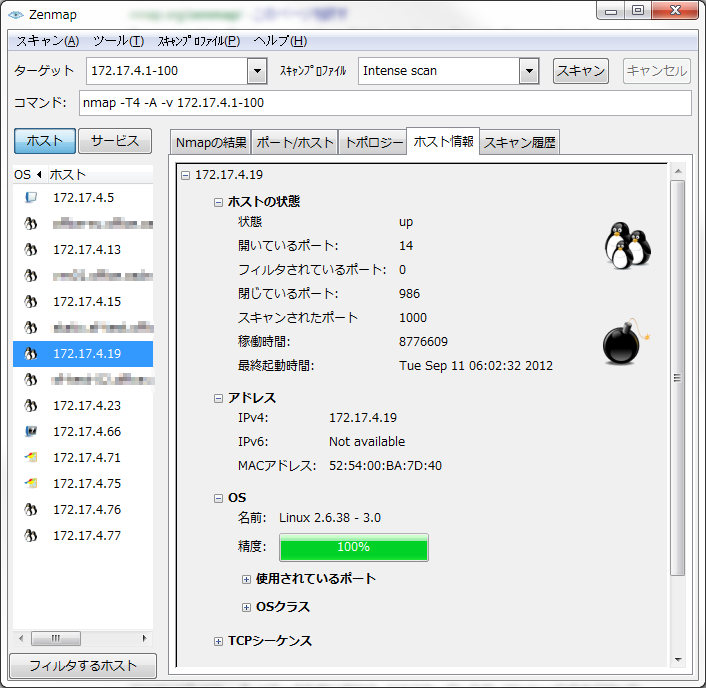Click the Linux penguin icon beside 172.17.4.76
Image resolution: width=706 pixels, height=688 pixels.
tap(31, 509)
